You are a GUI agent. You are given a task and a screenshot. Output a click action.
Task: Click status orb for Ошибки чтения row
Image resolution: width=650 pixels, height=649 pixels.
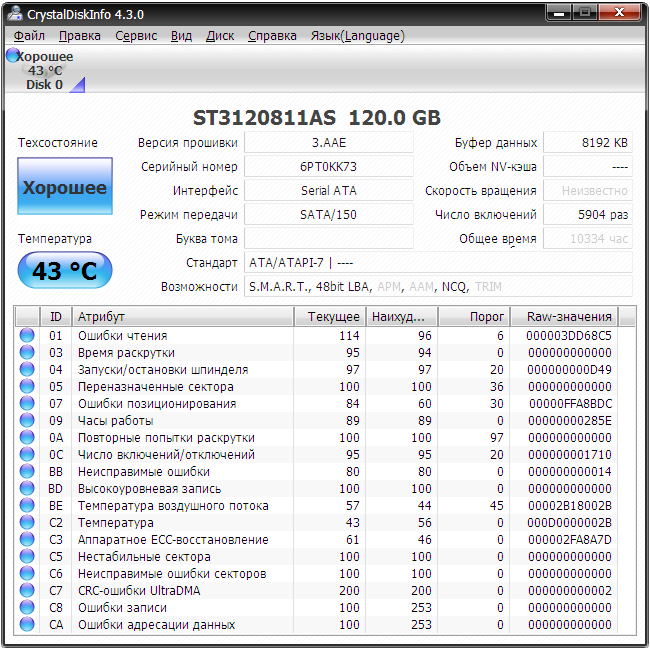[27, 335]
